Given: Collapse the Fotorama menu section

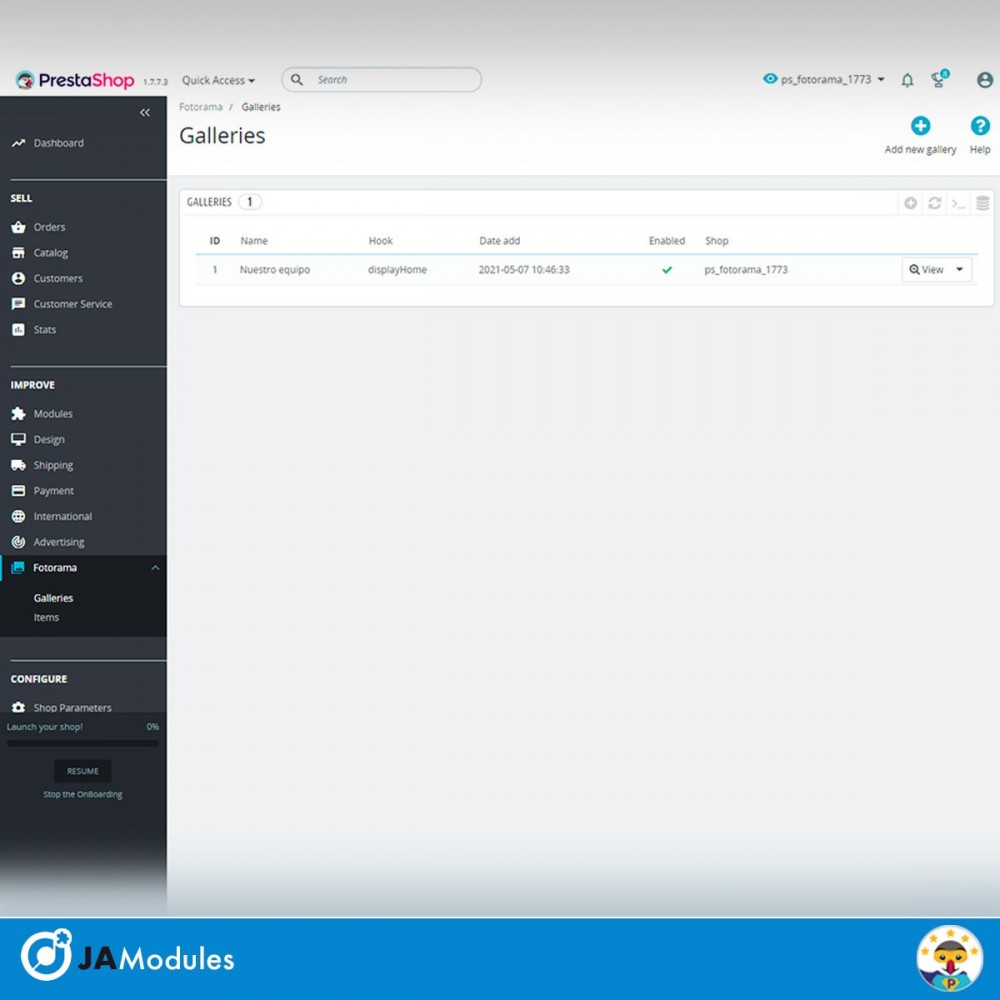Looking at the screenshot, I should tap(155, 568).
